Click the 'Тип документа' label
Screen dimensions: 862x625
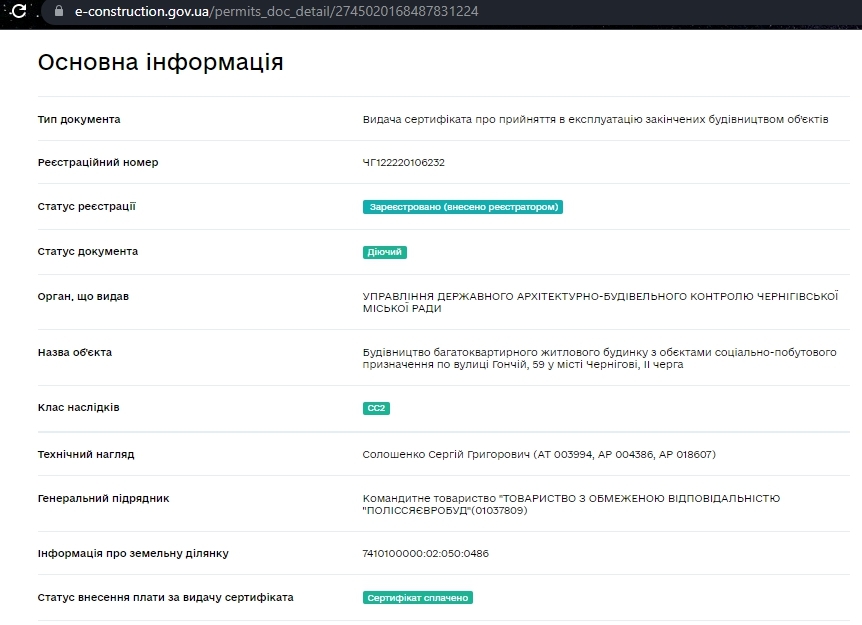tap(79, 119)
